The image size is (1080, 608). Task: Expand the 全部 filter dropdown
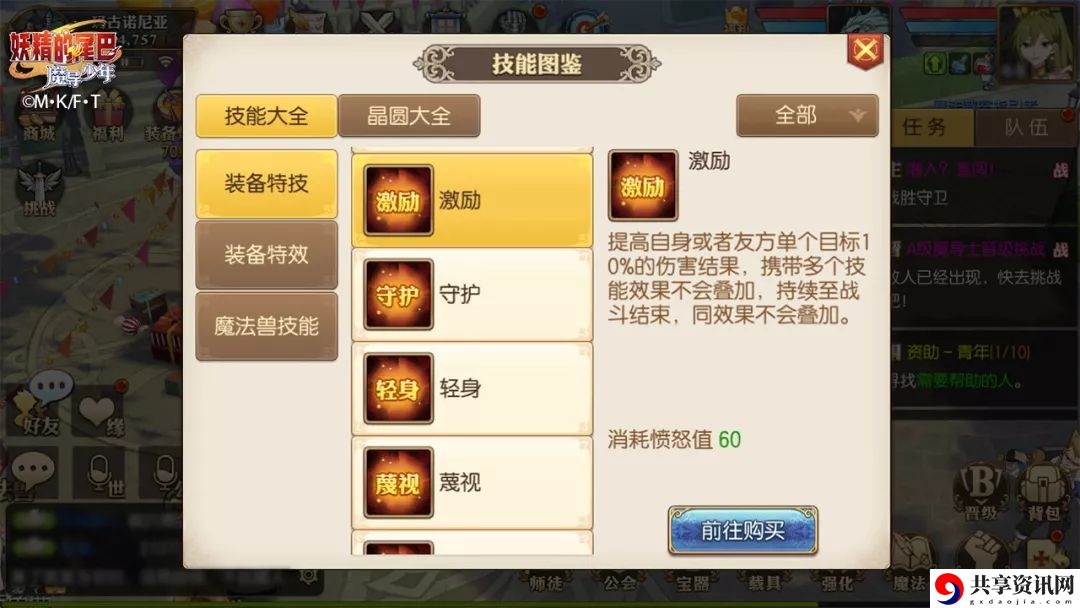(807, 115)
